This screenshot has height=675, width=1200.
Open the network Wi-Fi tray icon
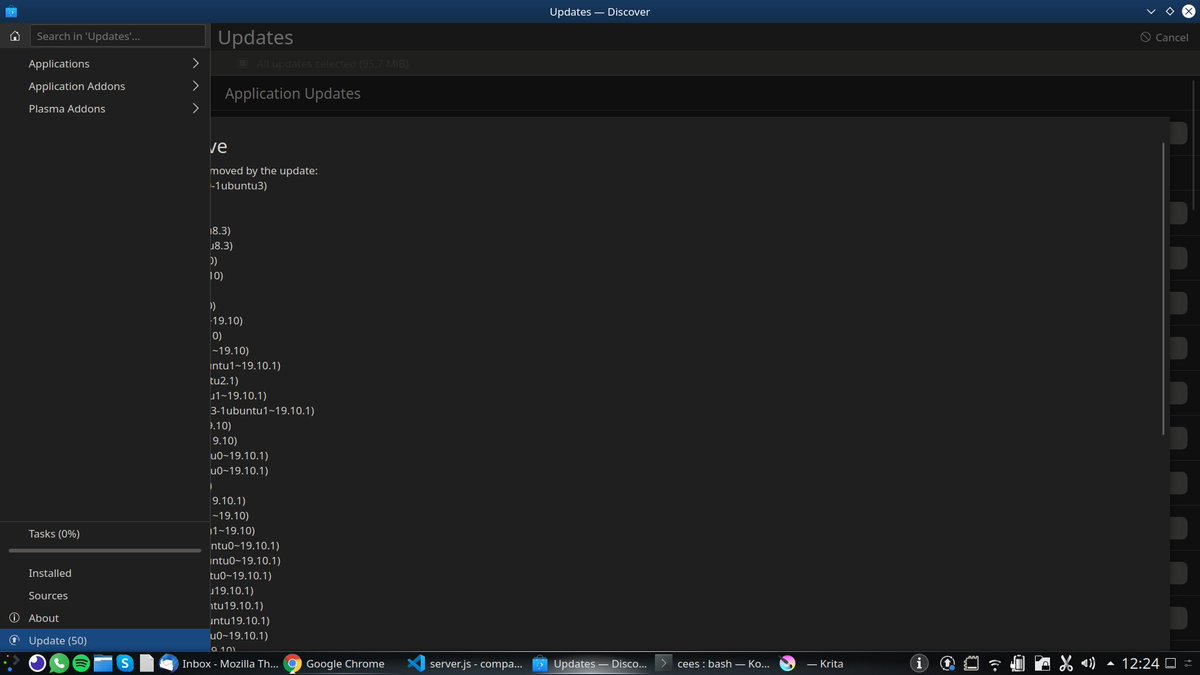tap(995, 663)
